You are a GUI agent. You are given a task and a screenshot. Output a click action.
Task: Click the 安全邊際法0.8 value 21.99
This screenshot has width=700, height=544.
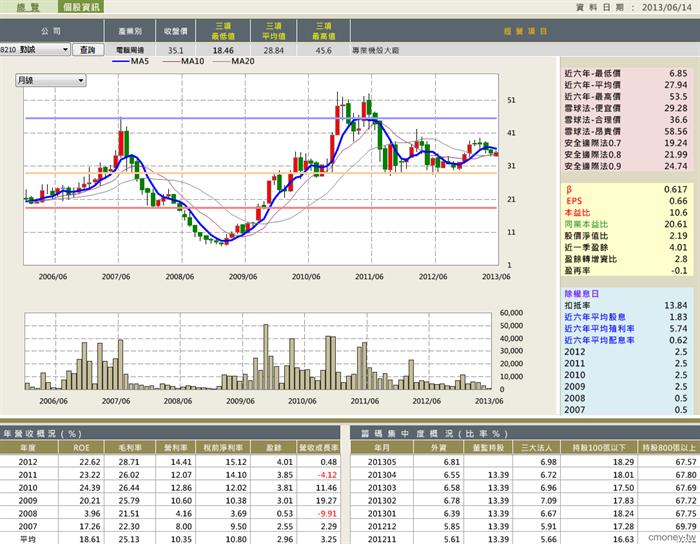pyautogui.click(x=676, y=154)
